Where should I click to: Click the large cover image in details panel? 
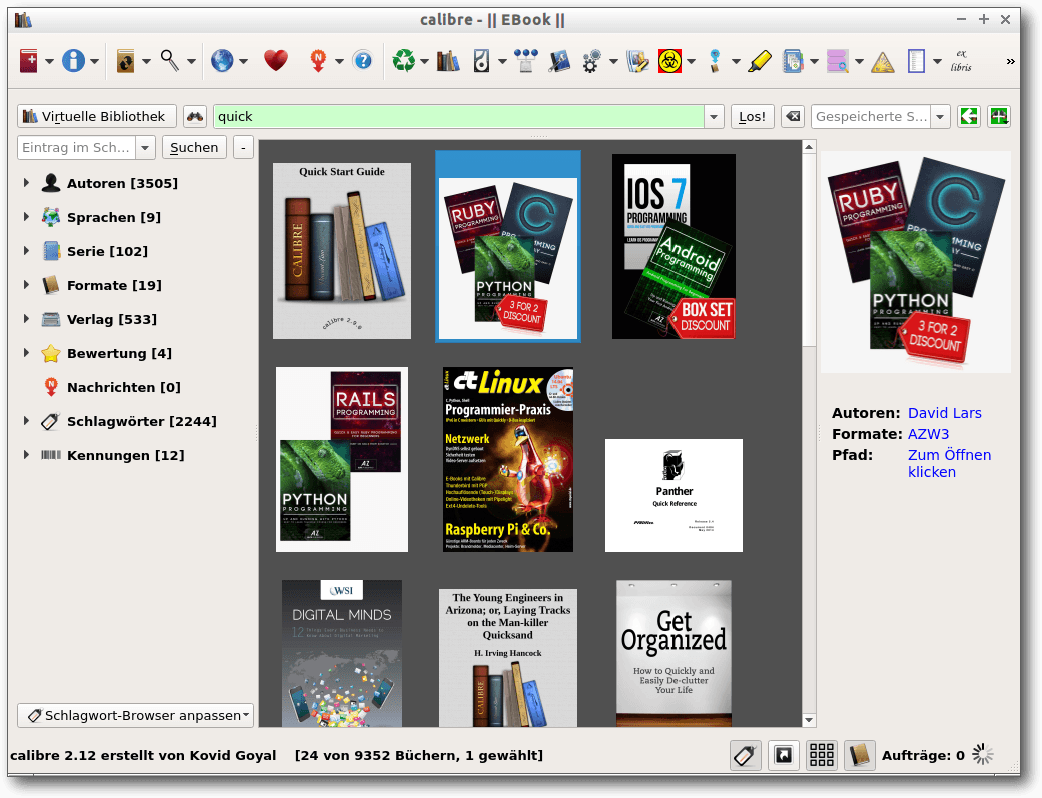click(x=916, y=262)
